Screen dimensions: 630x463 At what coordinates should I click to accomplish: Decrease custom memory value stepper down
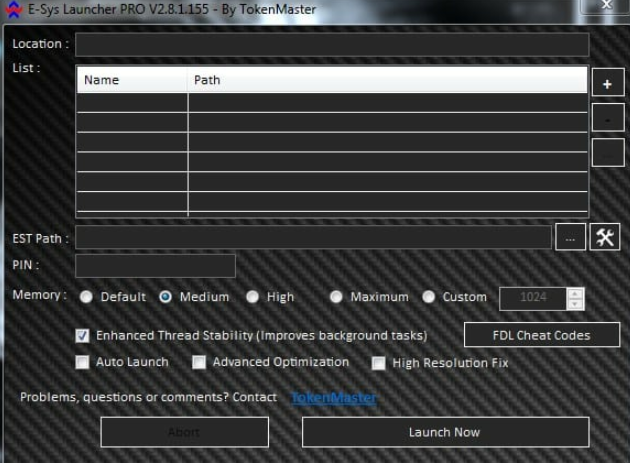tap(575, 304)
